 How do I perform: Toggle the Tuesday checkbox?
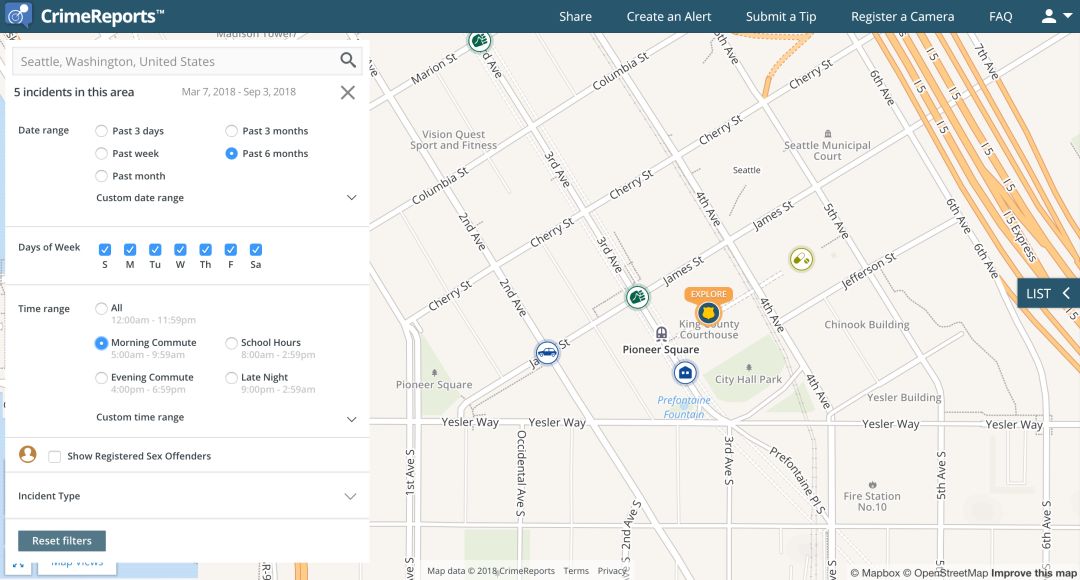point(155,249)
